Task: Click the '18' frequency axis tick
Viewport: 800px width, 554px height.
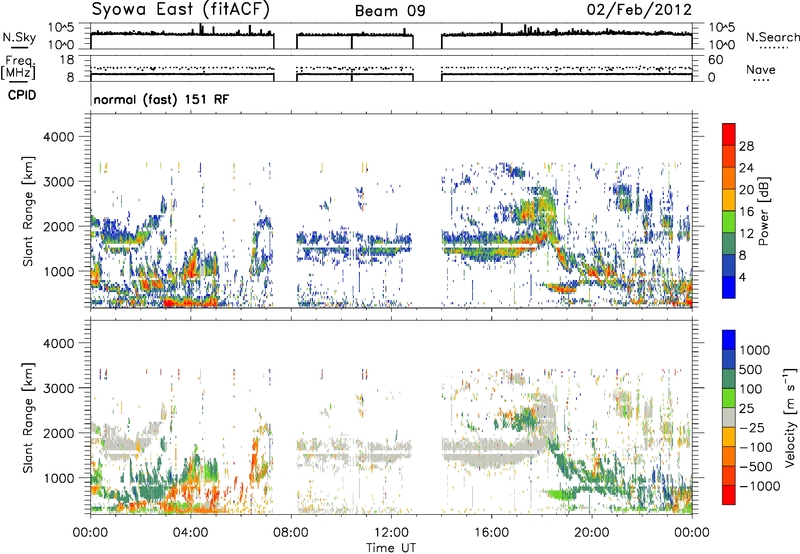Action: [67, 60]
